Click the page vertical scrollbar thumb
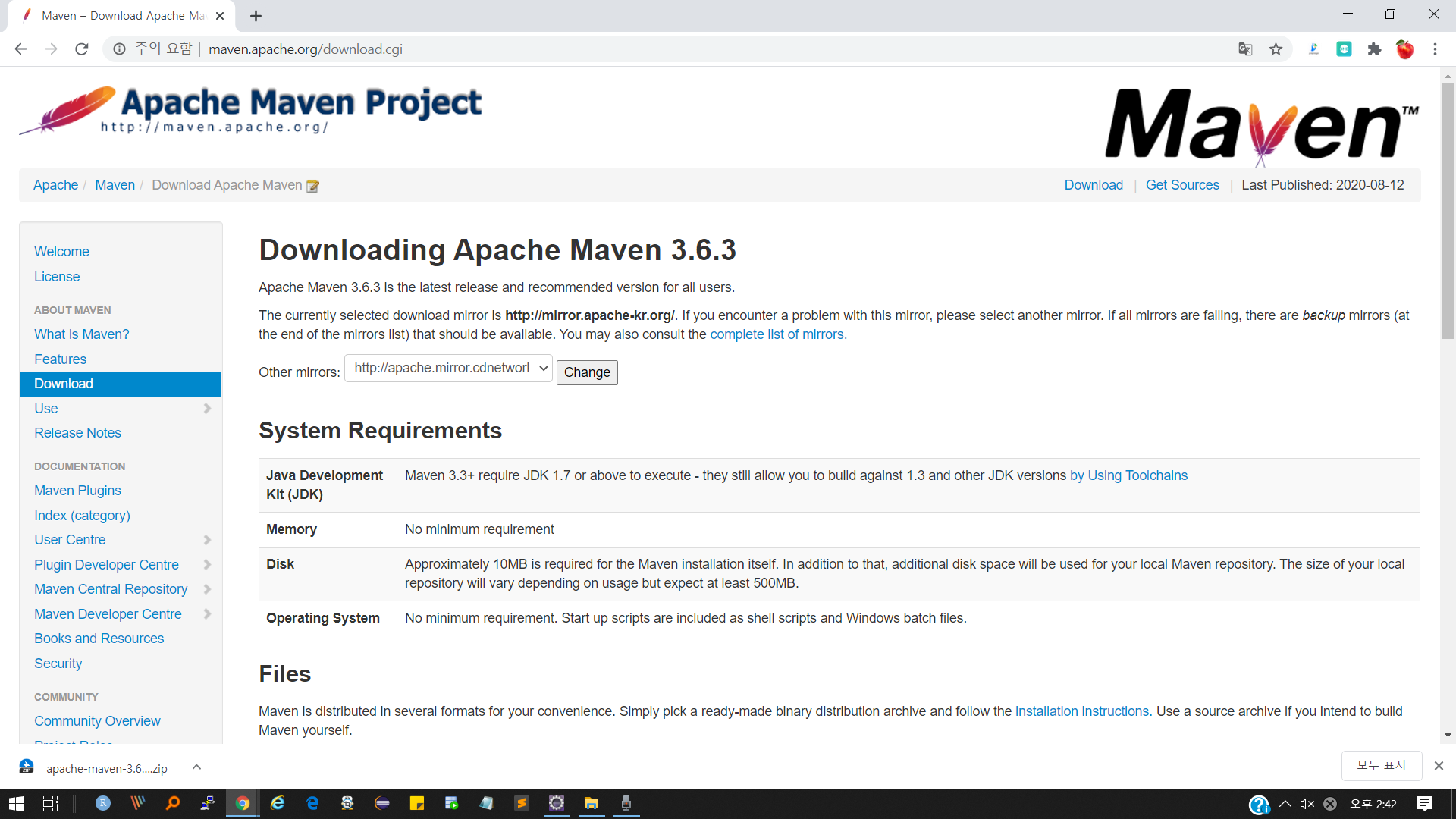1456x819 pixels. pos(1448,210)
